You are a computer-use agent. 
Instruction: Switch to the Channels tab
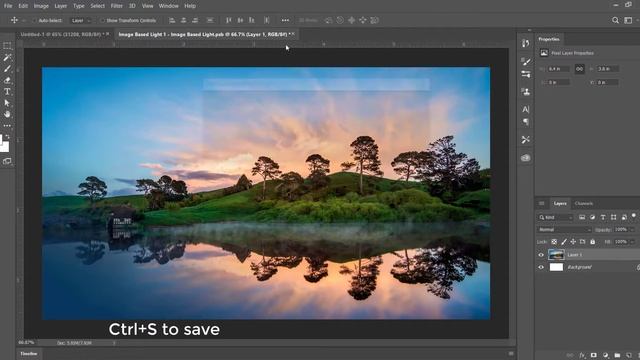tap(584, 203)
